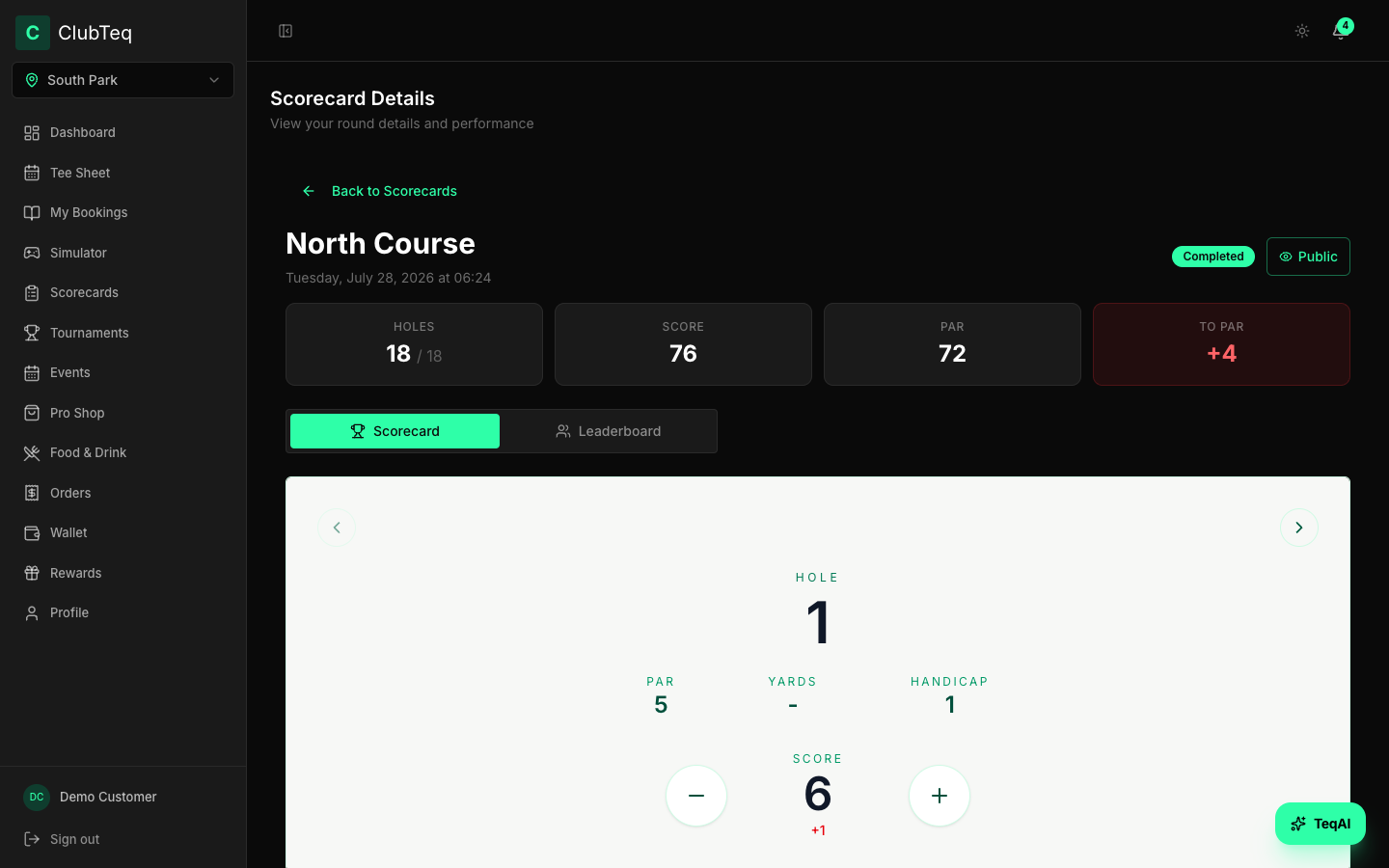
Task: Click the Score 76 card
Action: coord(683,344)
